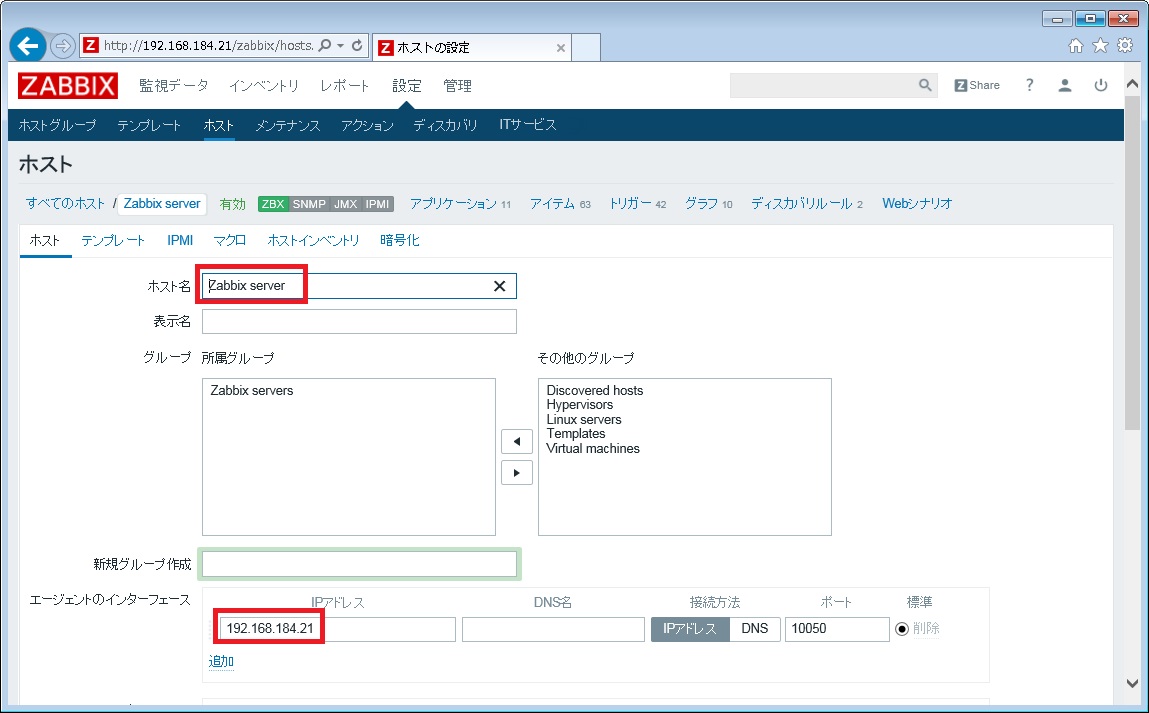This screenshot has width=1149, height=713.
Task: Click the logout power icon
Action: coord(1101,85)
